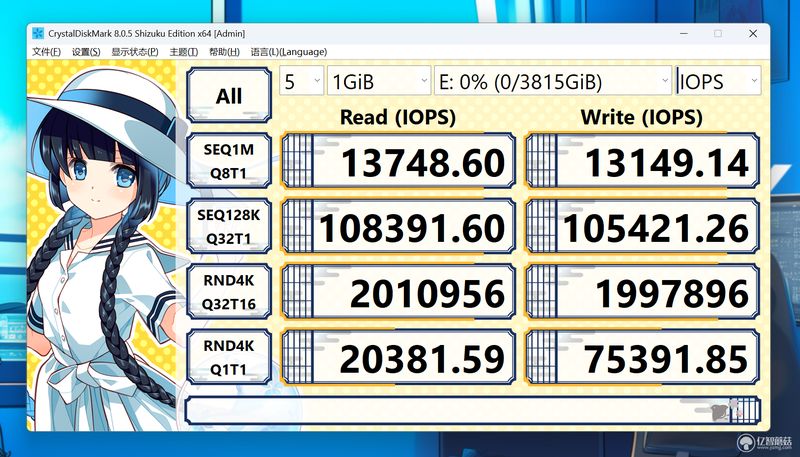
Task: Open the 显示状态(P) menu
Action: click(135, 52)
